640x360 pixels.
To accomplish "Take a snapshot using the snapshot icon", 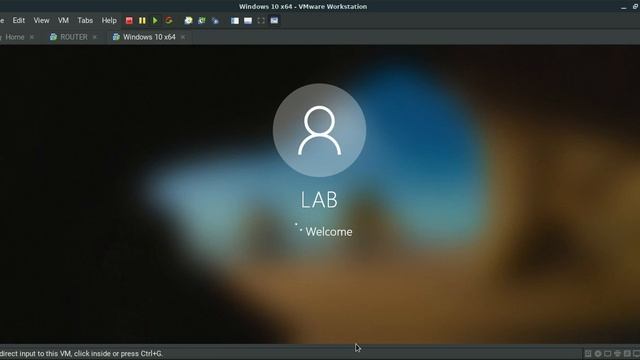I will [188, 20].
